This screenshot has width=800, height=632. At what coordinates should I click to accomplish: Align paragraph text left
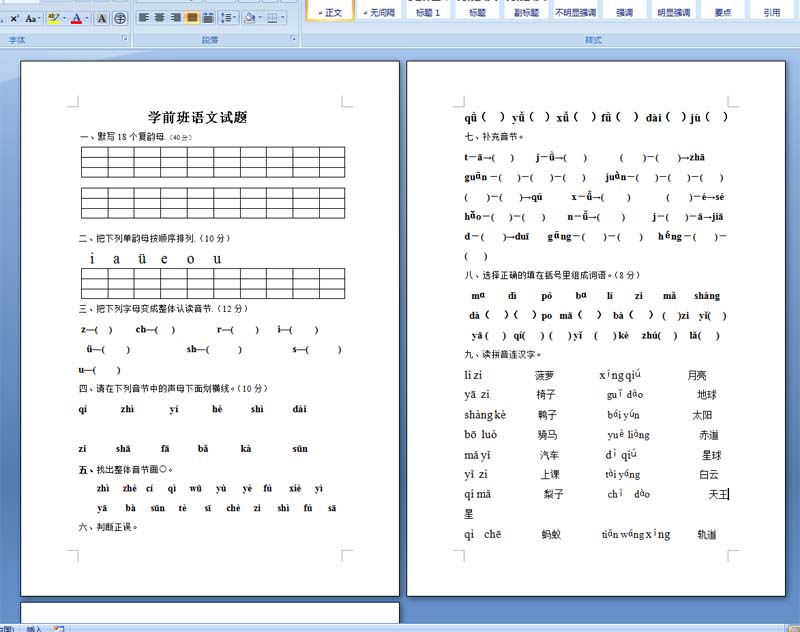[x=144, y=18]
